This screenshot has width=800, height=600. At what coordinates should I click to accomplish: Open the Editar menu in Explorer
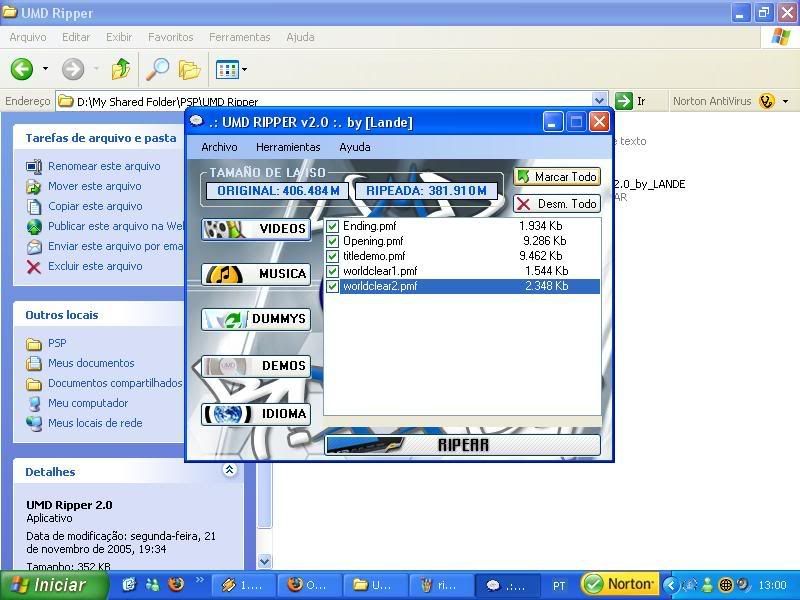pyautogui.click(x=76, y=37)
